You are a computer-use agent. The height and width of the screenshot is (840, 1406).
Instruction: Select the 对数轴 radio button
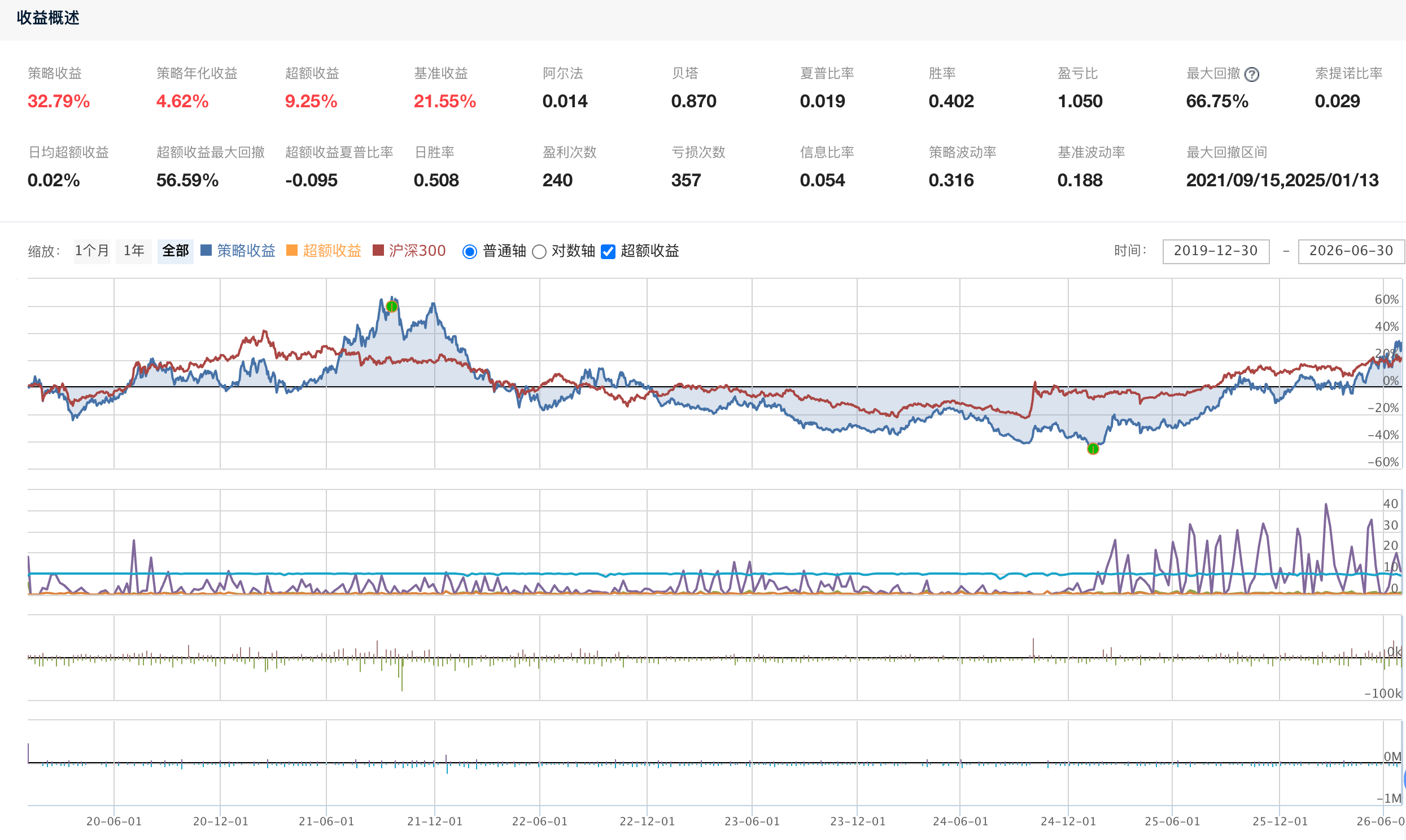click(539, 251)
